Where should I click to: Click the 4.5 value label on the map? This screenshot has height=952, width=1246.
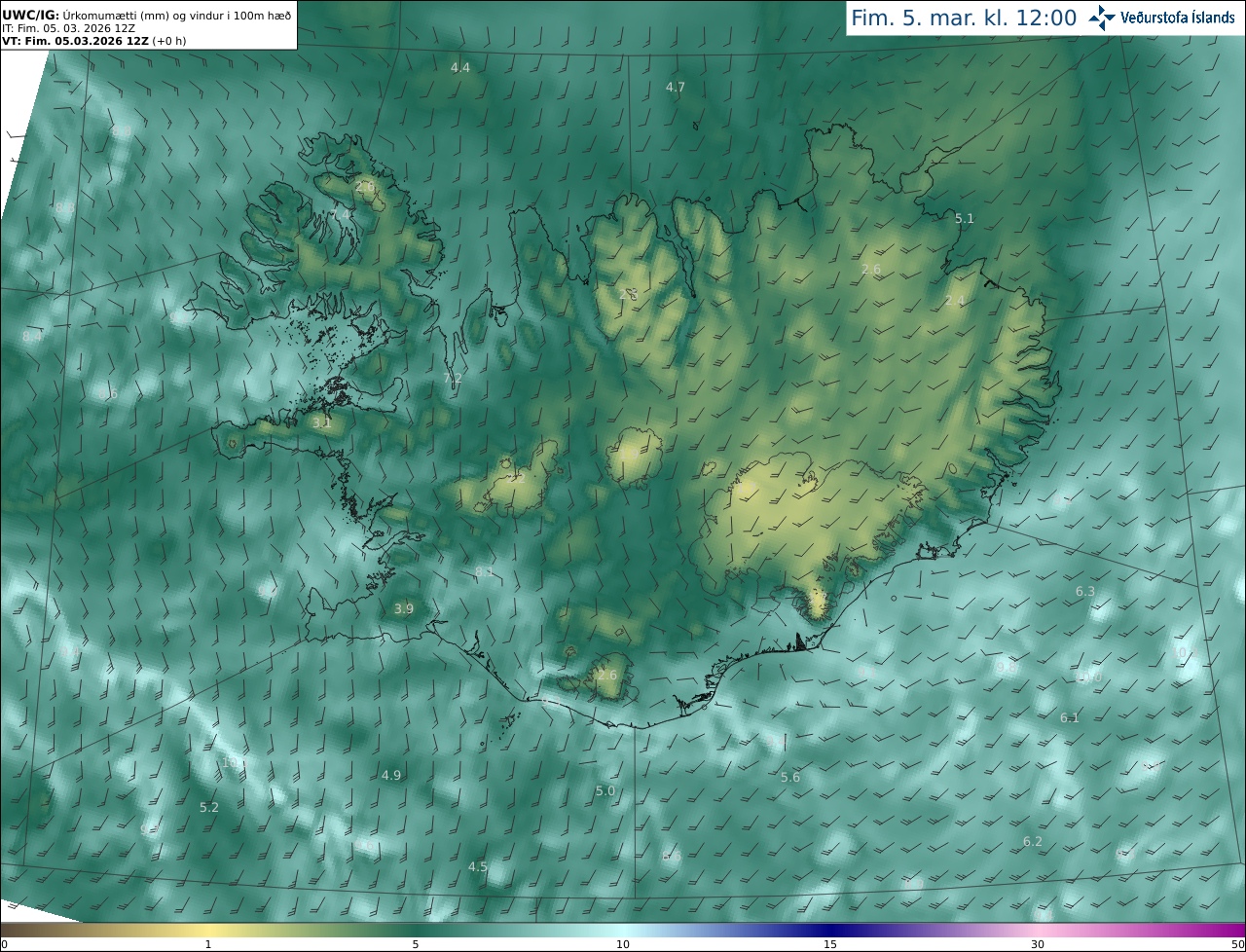(478, 866)
